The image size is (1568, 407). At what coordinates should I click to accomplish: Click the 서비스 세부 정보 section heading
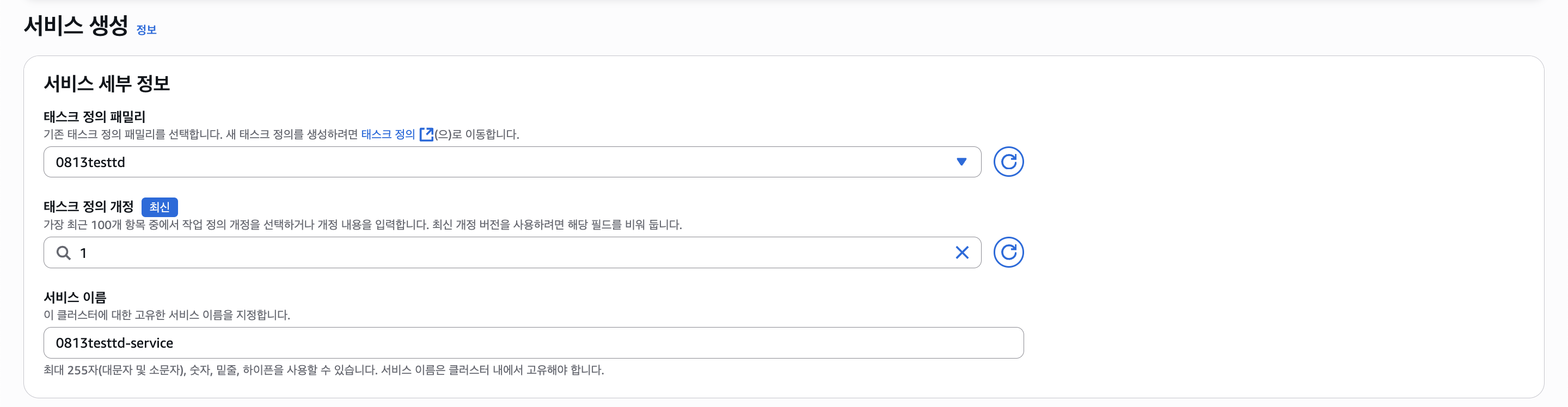pyautogui.click(x=107, y=83)
